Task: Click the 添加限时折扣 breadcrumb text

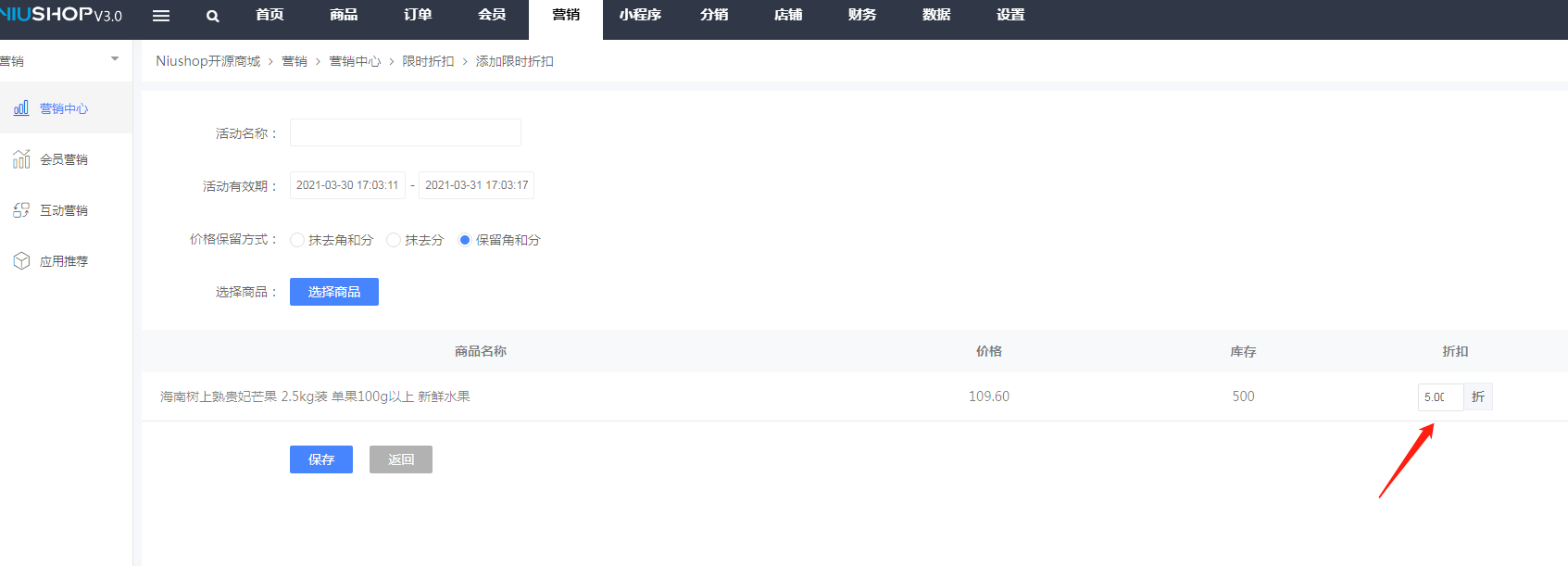Action: coord(515,61)
